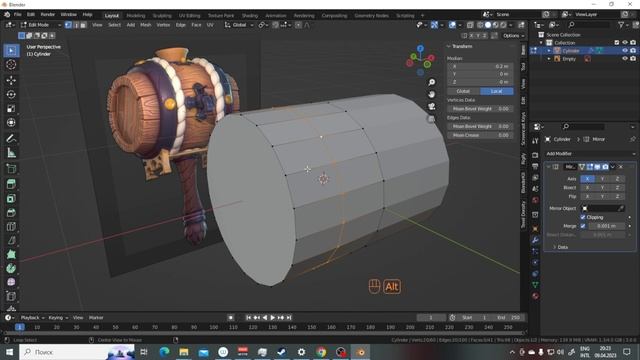The image size is (640, 360).
Task: Open the Render menu
Action: [47, 15]
